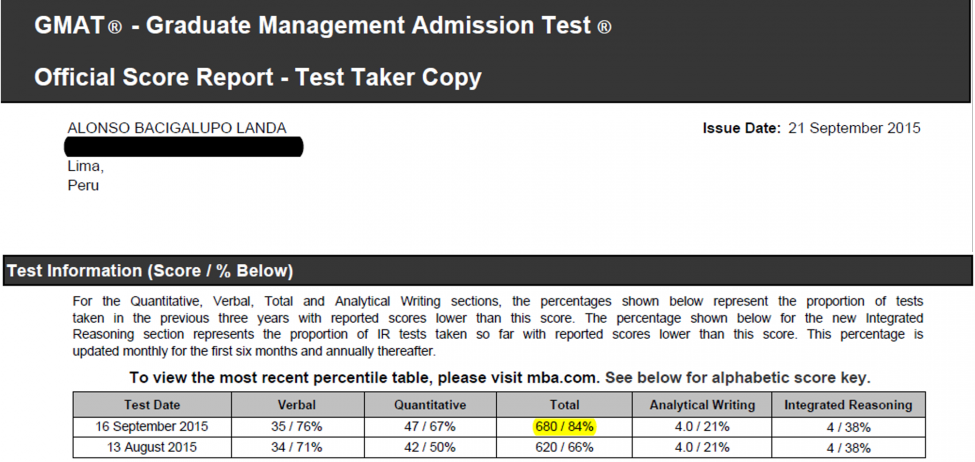Click the 47 / 67% quantitative score
This screenshot has width=975, height=462.
(x=429, y=426)
